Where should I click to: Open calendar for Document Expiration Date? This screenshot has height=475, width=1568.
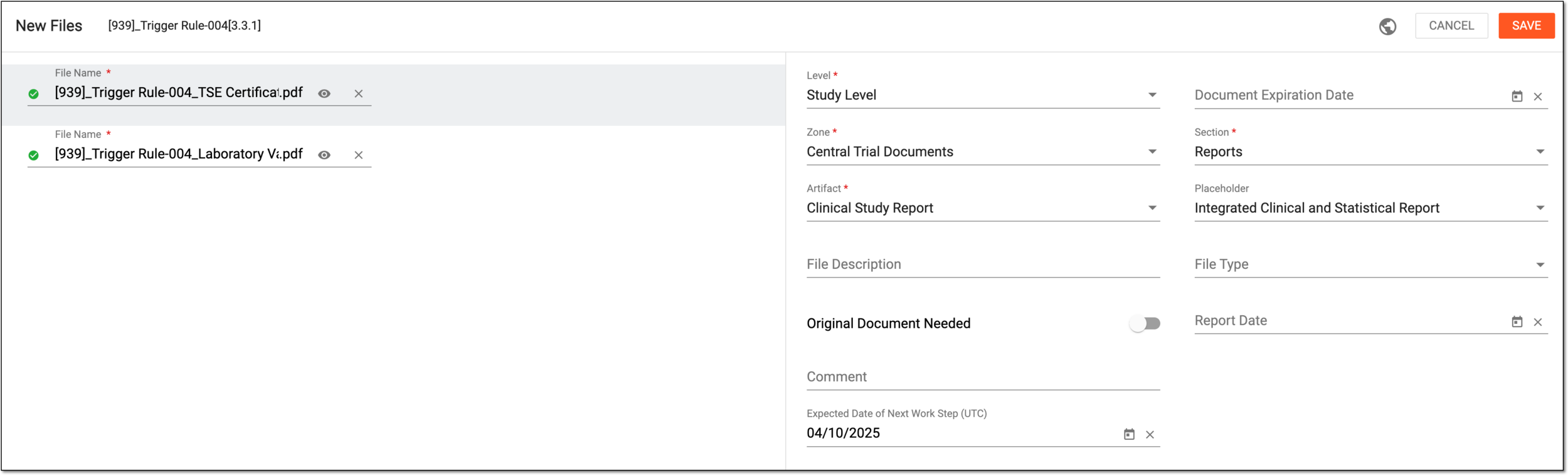1517,97
